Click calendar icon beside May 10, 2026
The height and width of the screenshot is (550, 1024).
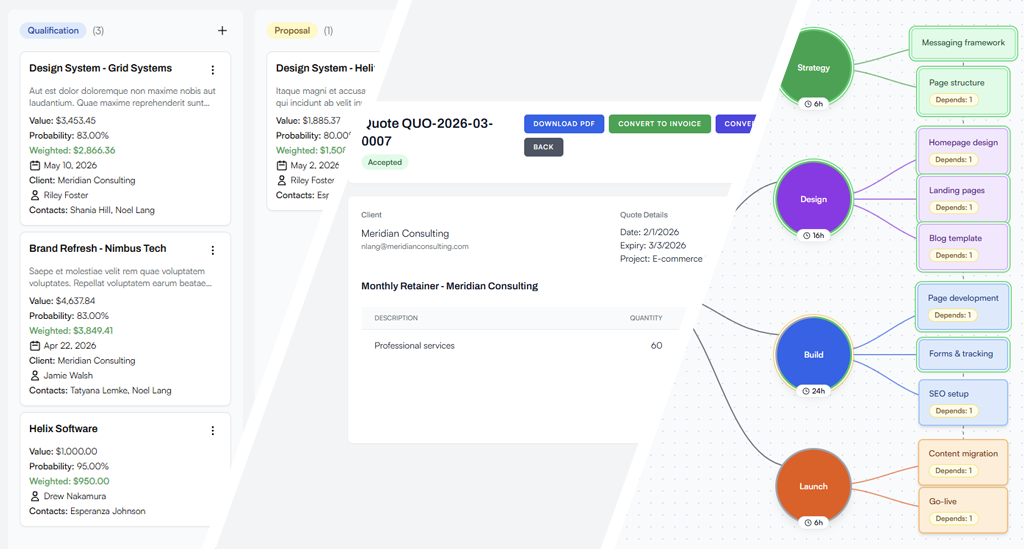coord(35,165)
